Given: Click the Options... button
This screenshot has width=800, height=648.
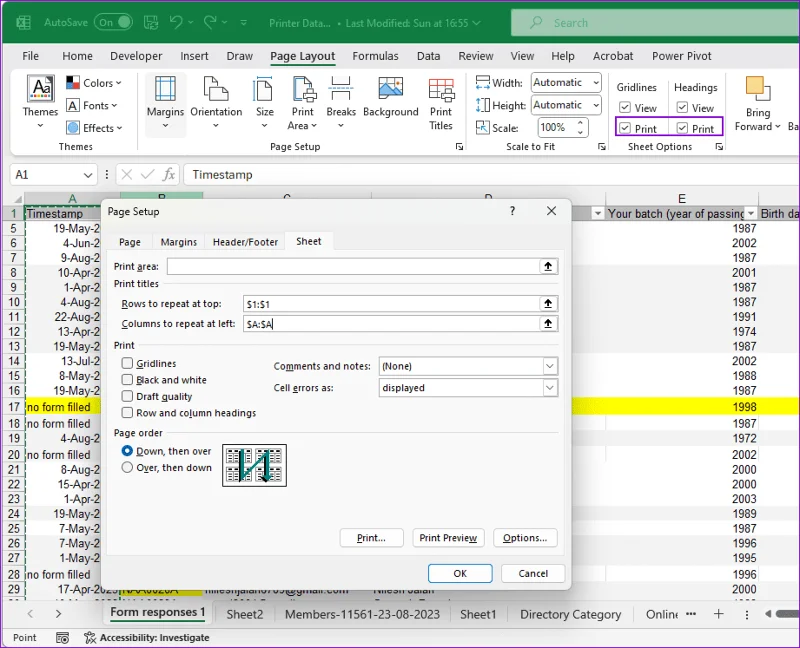Looking at the screenshot, I should pos(525,538).
